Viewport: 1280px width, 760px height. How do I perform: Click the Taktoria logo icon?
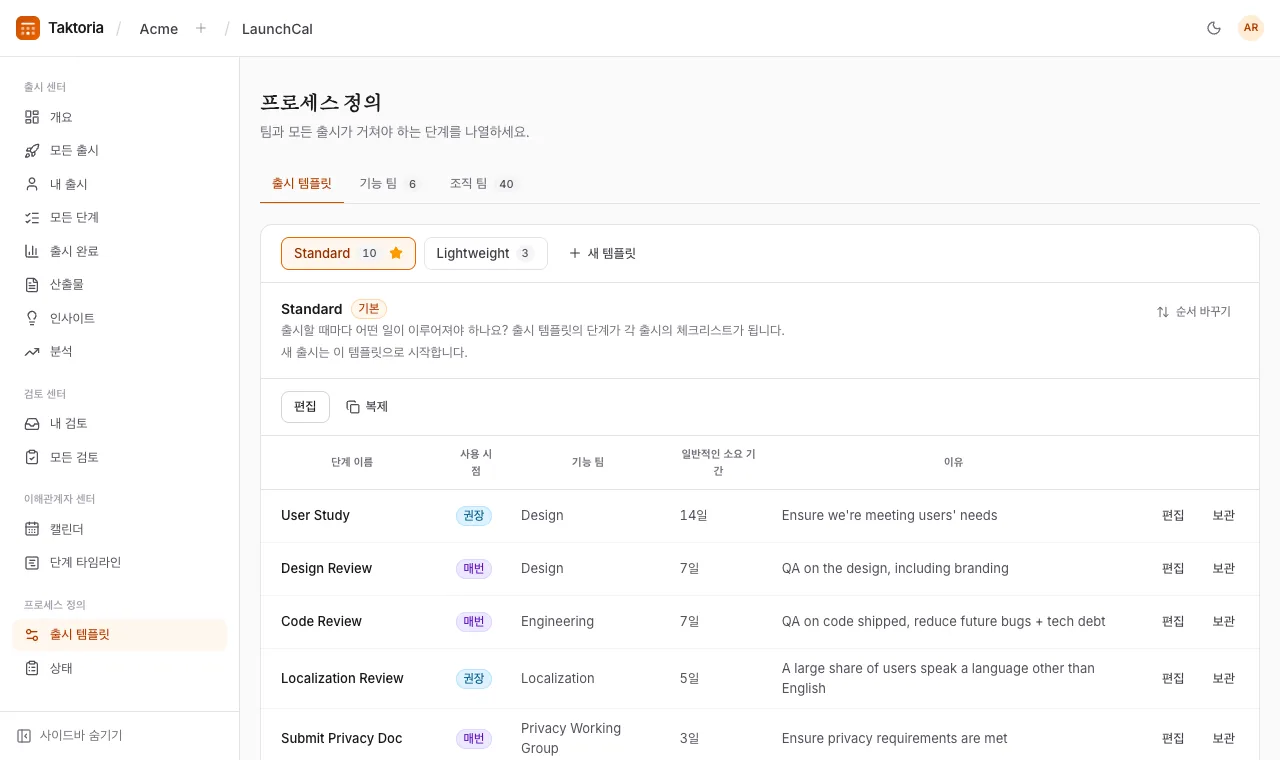pyautogui.click(x=28, y=28)
